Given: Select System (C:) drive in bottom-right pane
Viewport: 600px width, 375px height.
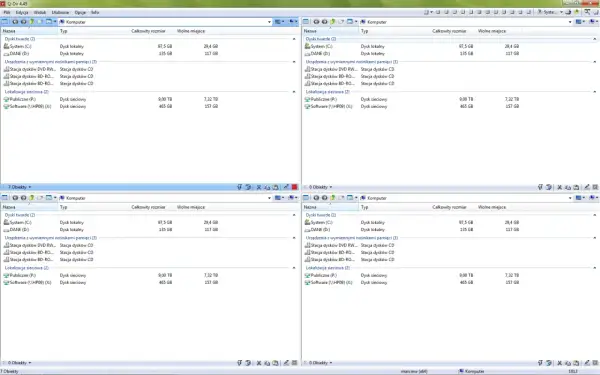Looking at the screenshot, I should point(318,222).
